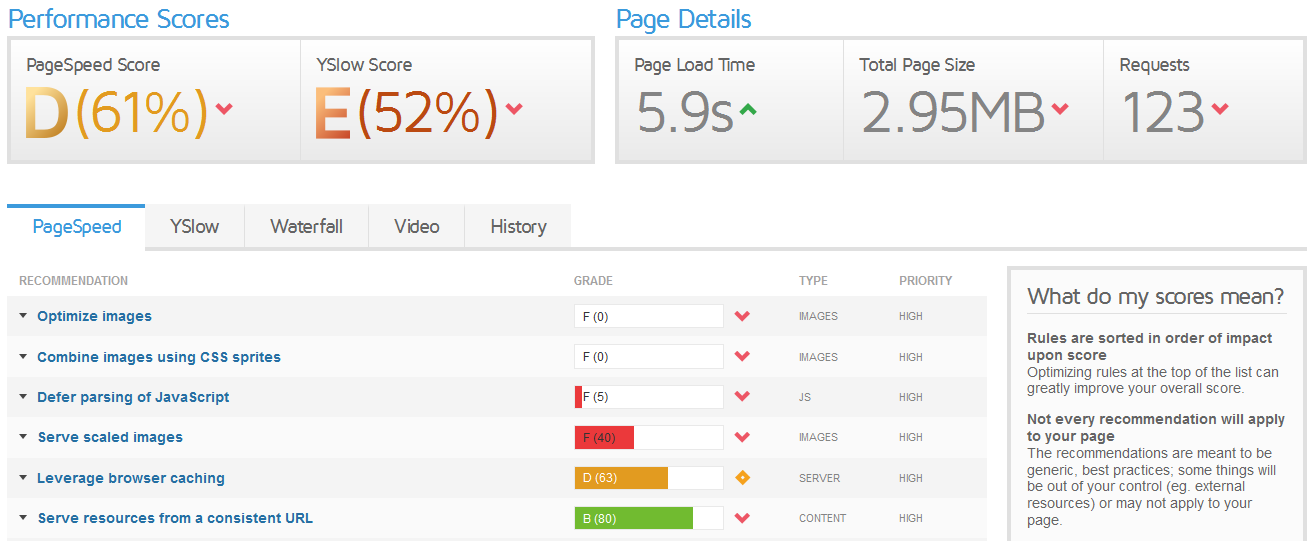1313x541 pixels.
Task: Open the History tab
Action: pos(518,227)
